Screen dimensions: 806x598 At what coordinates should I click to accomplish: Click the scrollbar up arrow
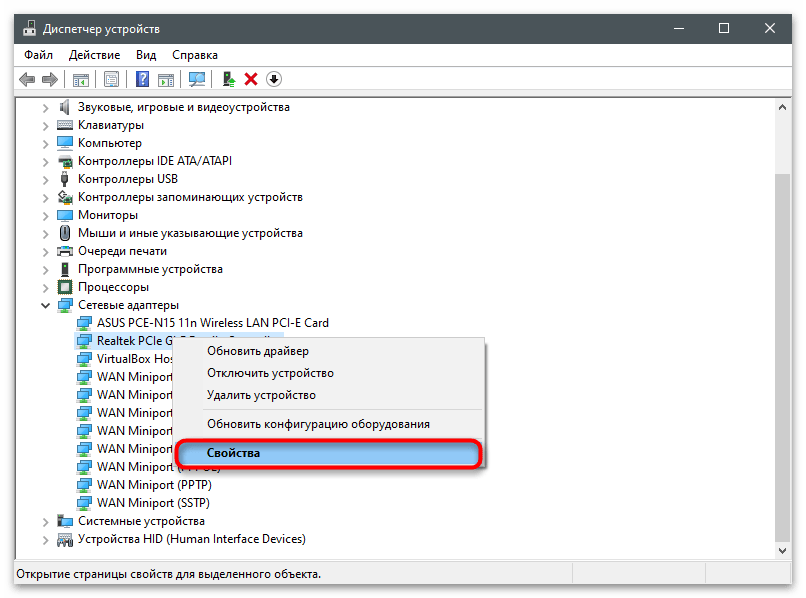click(782, 107)
